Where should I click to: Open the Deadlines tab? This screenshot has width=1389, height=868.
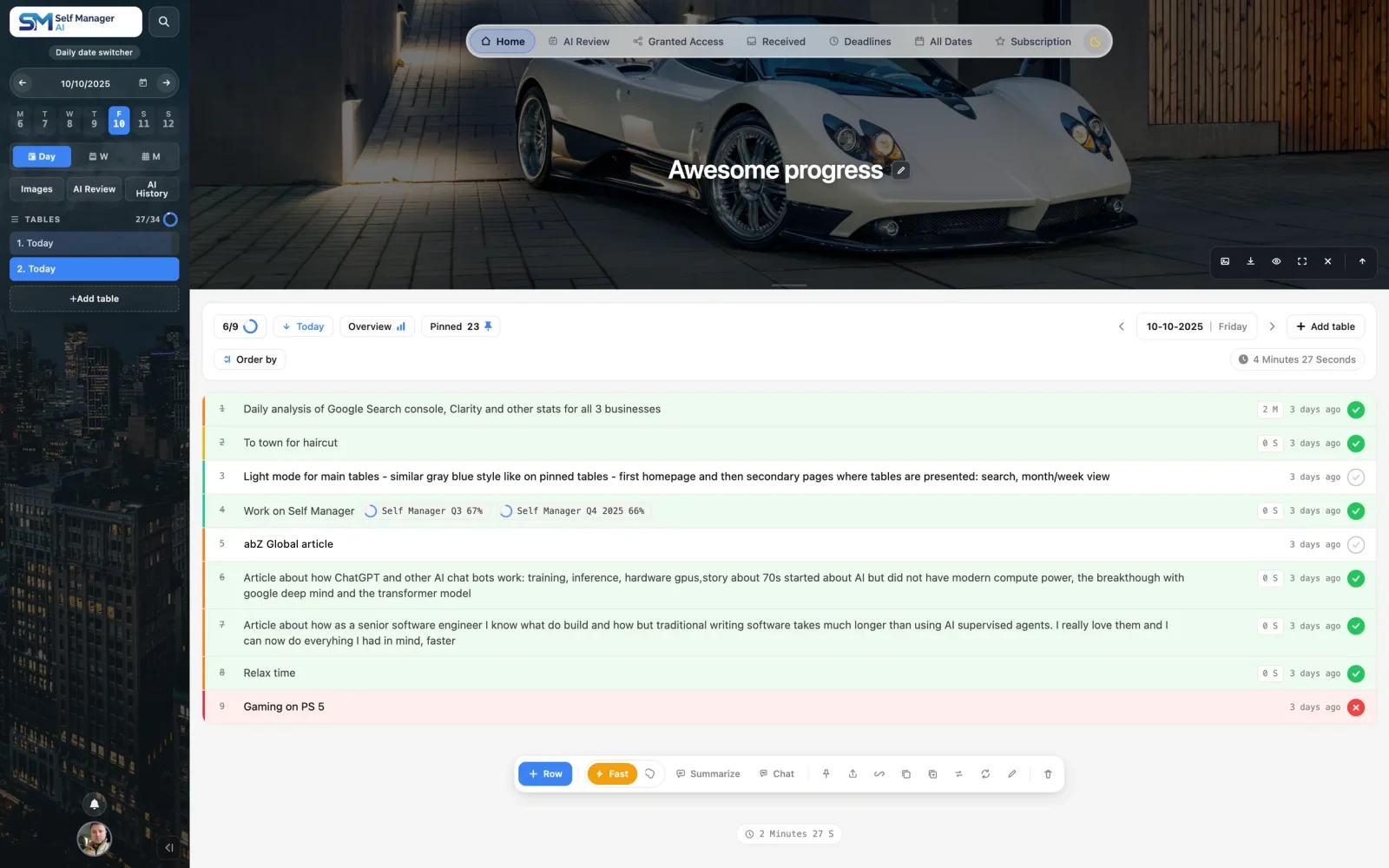859,42
